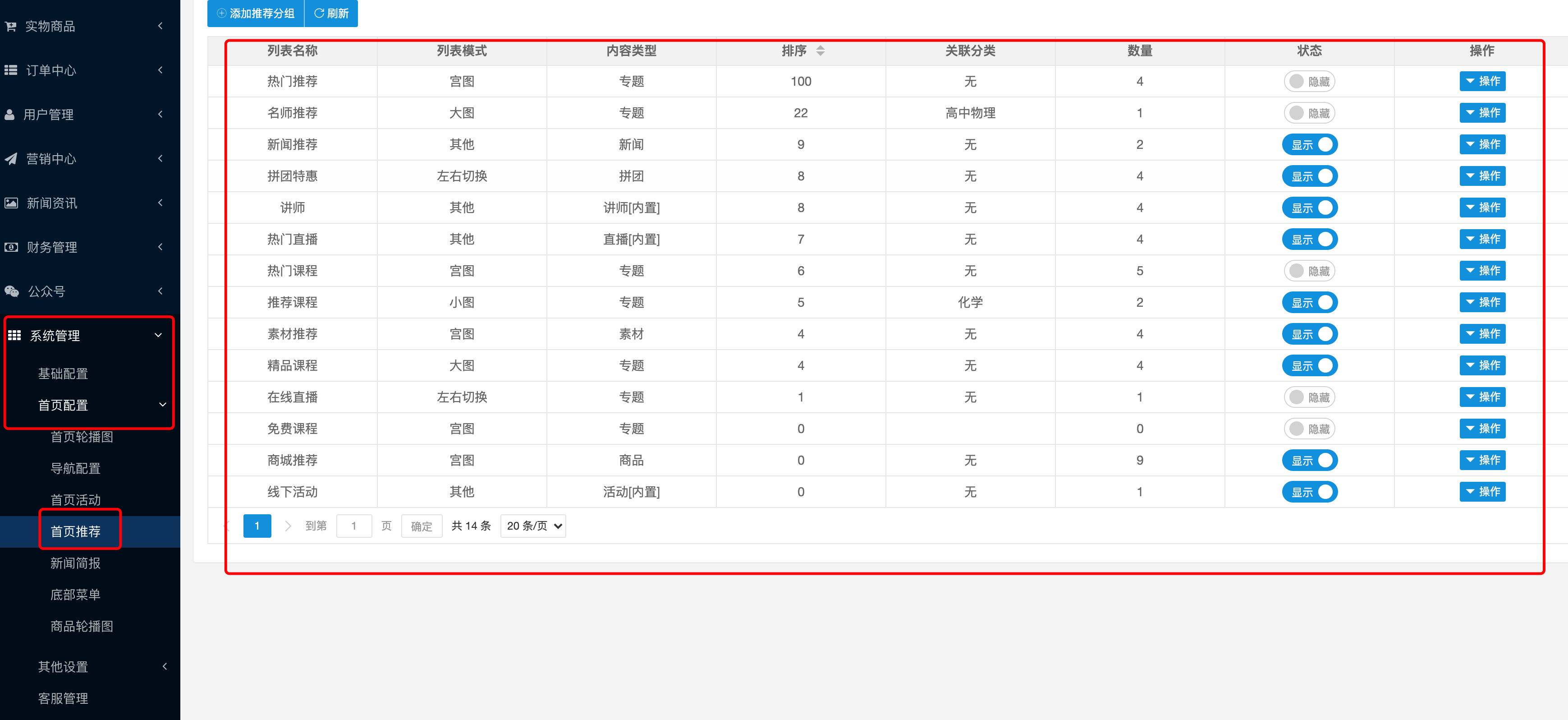Open 底部菜单 in the sidebar
The height and width of the screenshot is (720, 1568).
tap(75, 595)
